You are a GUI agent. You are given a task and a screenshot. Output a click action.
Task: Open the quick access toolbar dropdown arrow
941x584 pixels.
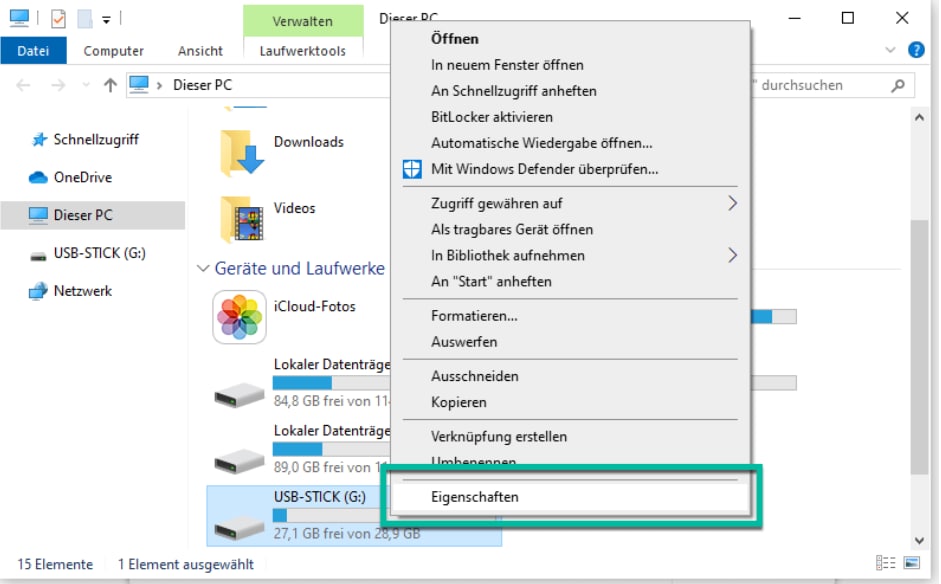point(106,19)
